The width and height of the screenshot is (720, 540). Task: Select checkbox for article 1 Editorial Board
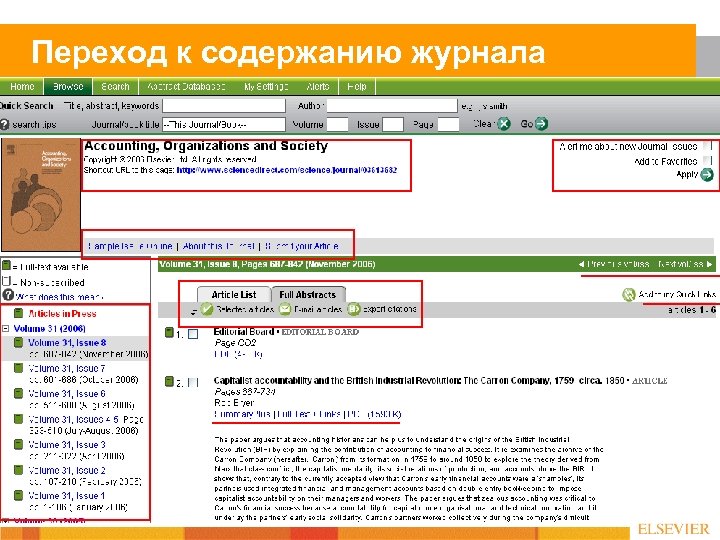[x=193, y=334]
